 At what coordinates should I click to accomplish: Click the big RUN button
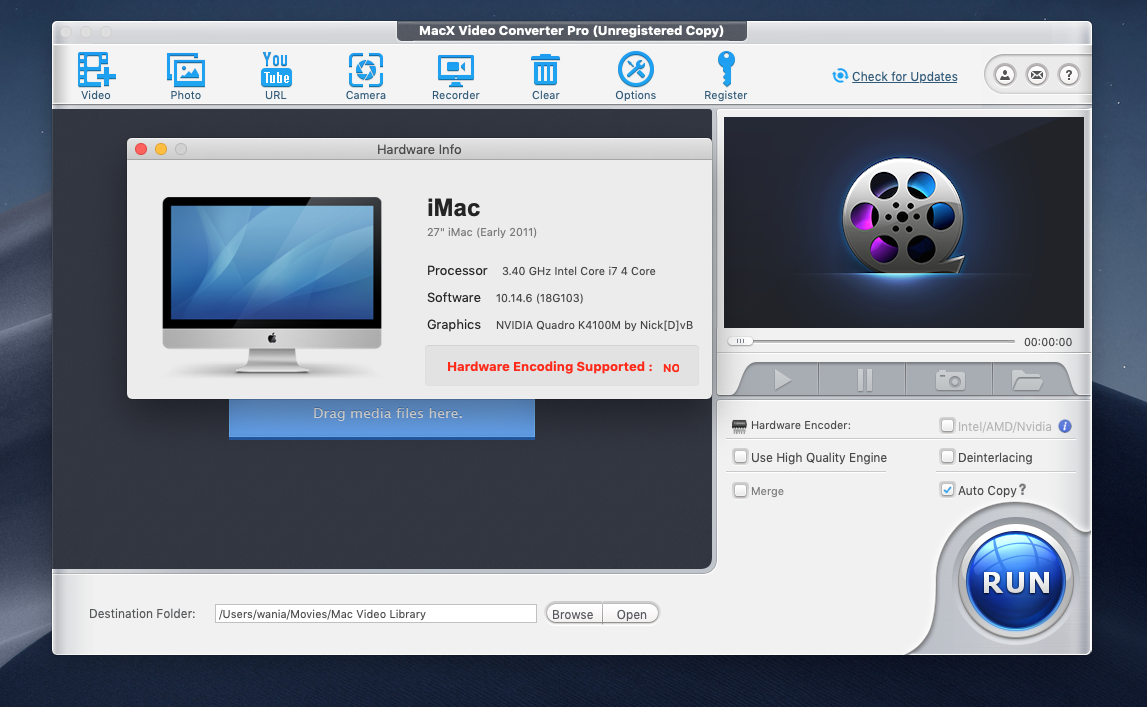click(1016, 581)
